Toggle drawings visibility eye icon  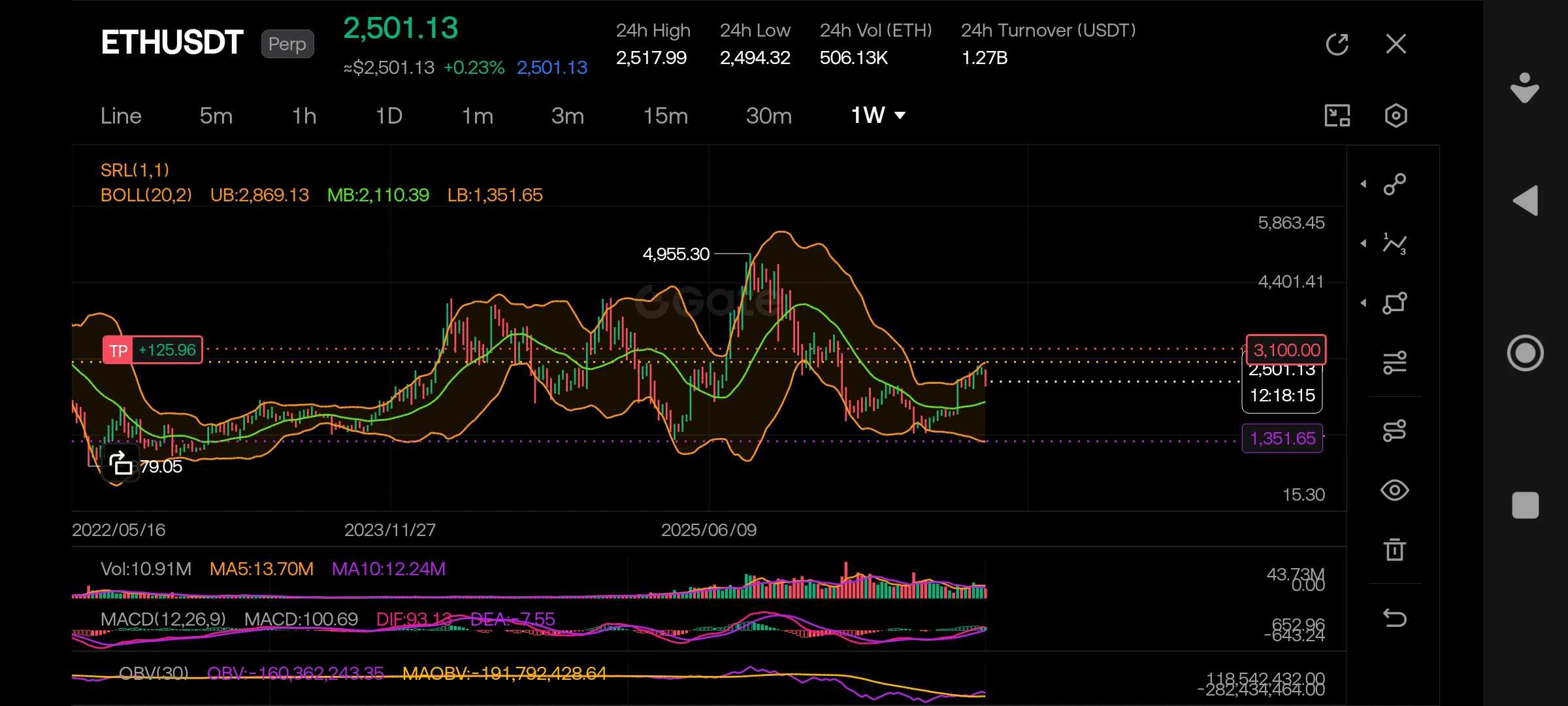pyautogui.click(x=1395, y=490)
